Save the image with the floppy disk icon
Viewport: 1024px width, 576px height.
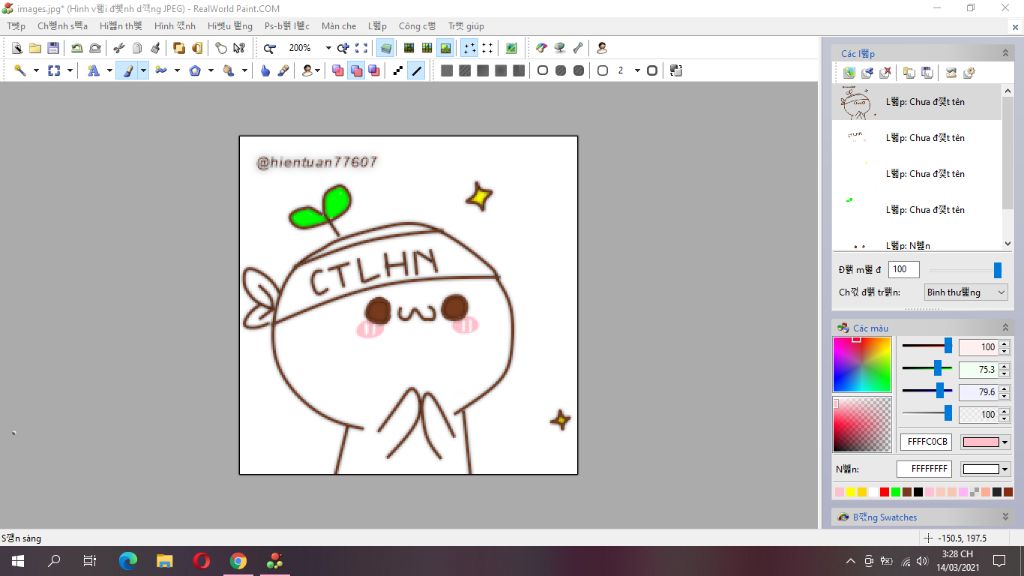[x=54, y=48]
